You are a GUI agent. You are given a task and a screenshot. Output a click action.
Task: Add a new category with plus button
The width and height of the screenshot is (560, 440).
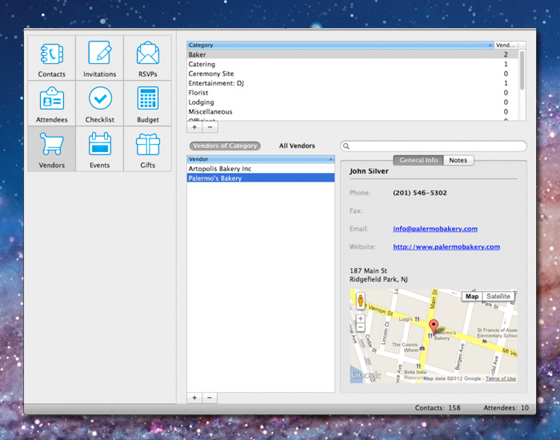point(194,127)
